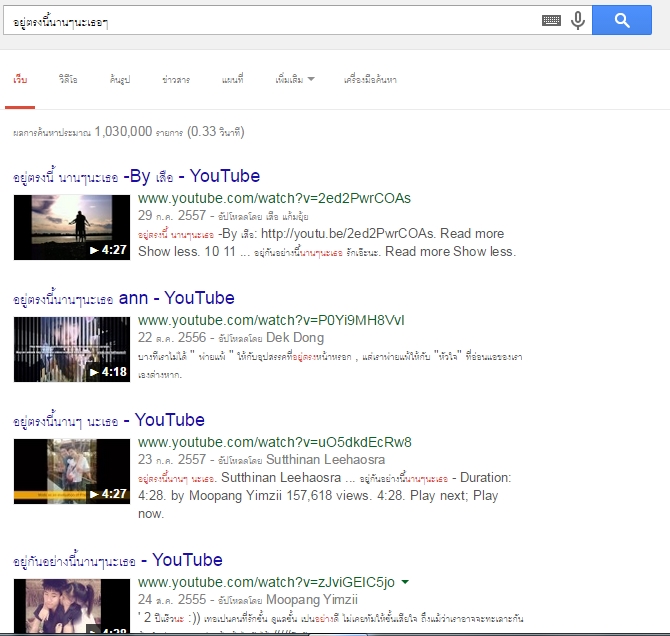Open the ข่าวสาร (News) tab

click(176, 80)
